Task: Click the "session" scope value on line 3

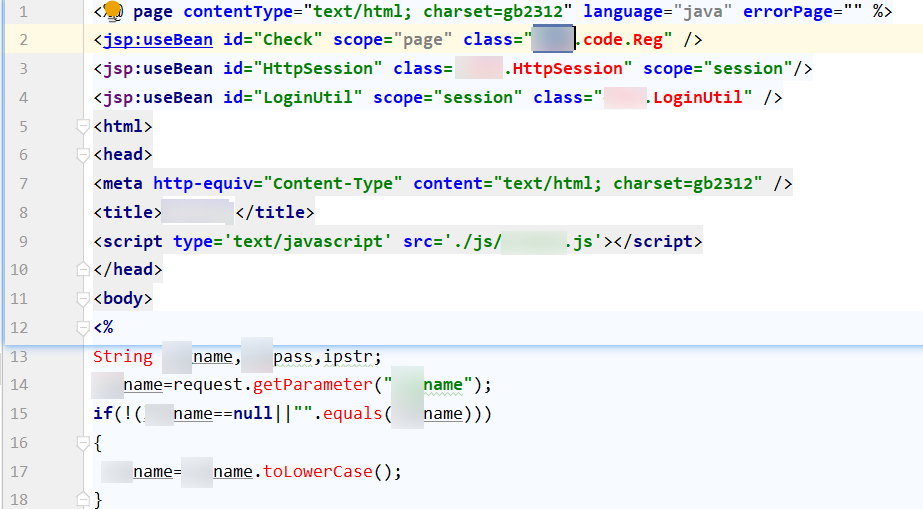Action: 748,68
